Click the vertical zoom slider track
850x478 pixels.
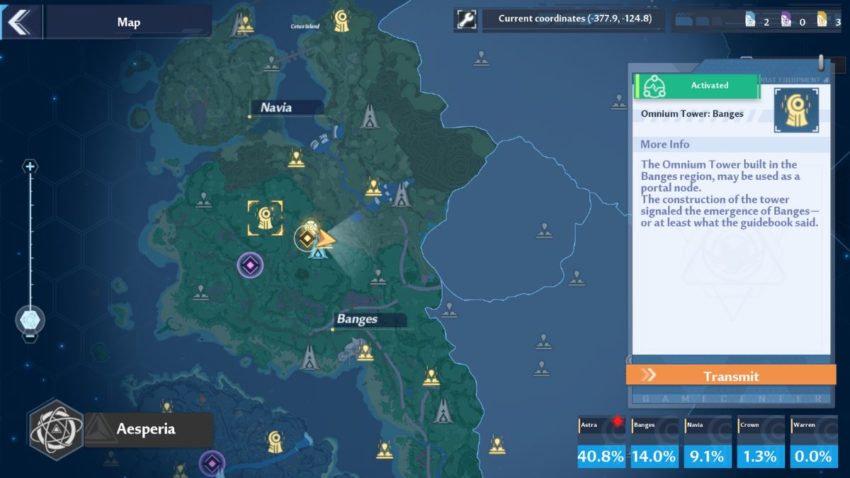[x=30, y=240]
